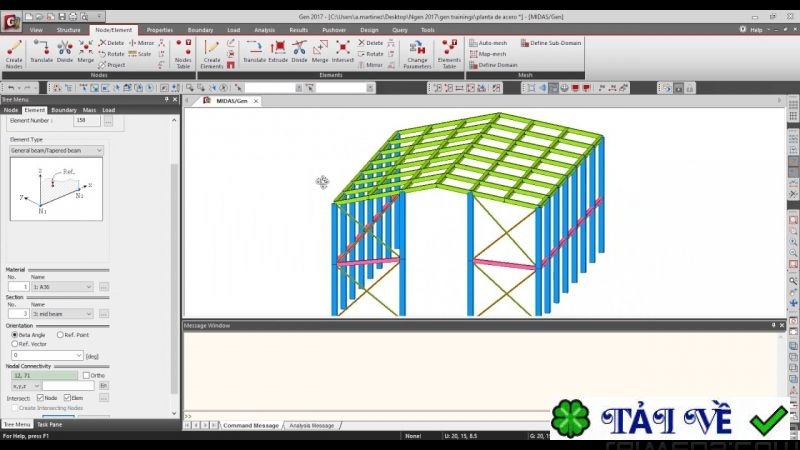Close the MIDAS/Gen document tab
Viewport: 800px width, 450px height.
(256, 102)
